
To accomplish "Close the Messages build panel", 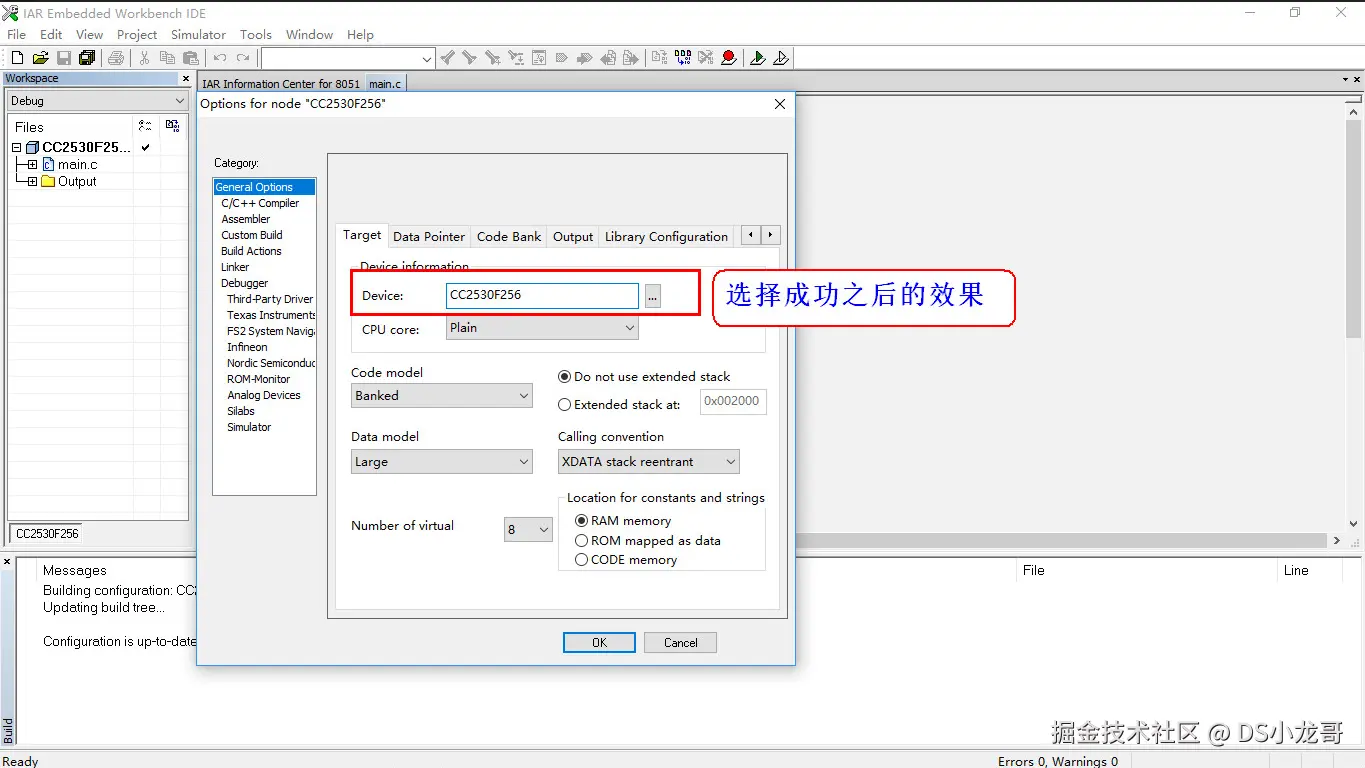I will tap(7, 562).
